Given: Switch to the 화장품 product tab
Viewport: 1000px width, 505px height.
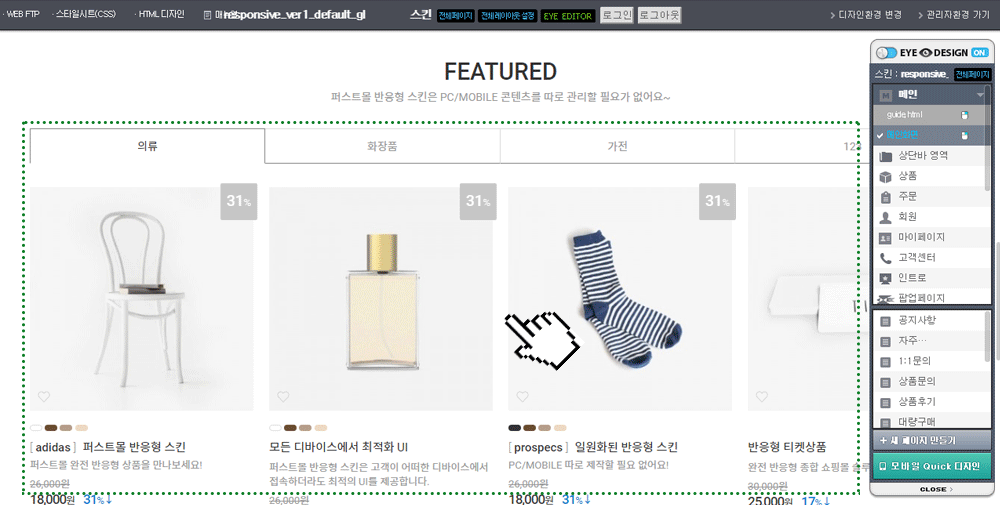Looking at the screenshot, I should 383,146.
